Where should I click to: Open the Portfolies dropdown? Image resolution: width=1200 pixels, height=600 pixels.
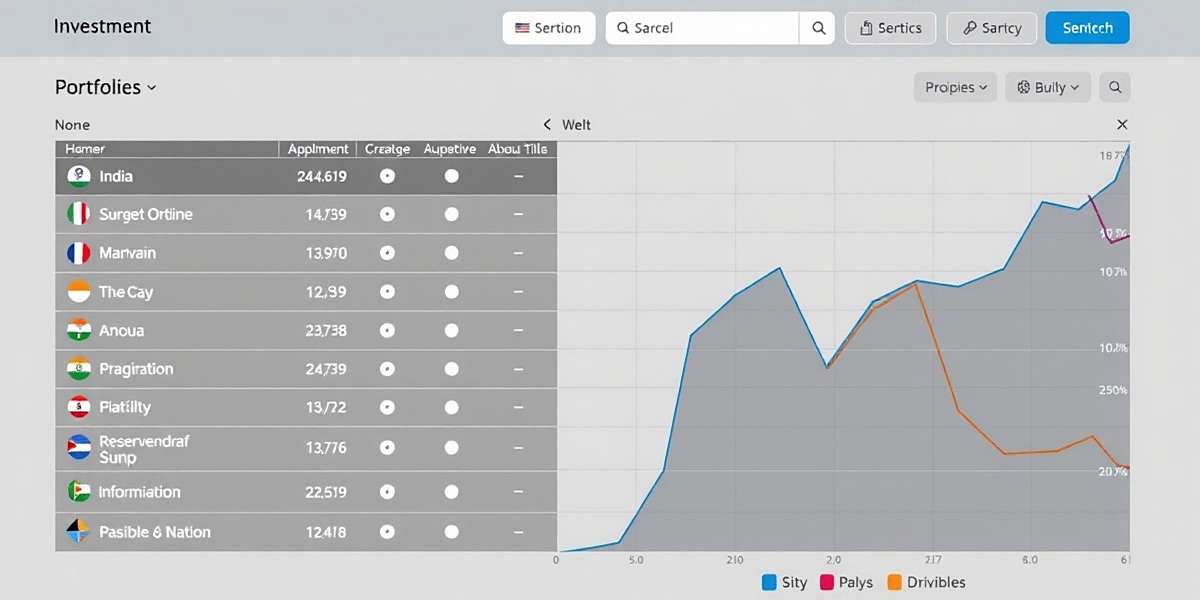(105, 87)
